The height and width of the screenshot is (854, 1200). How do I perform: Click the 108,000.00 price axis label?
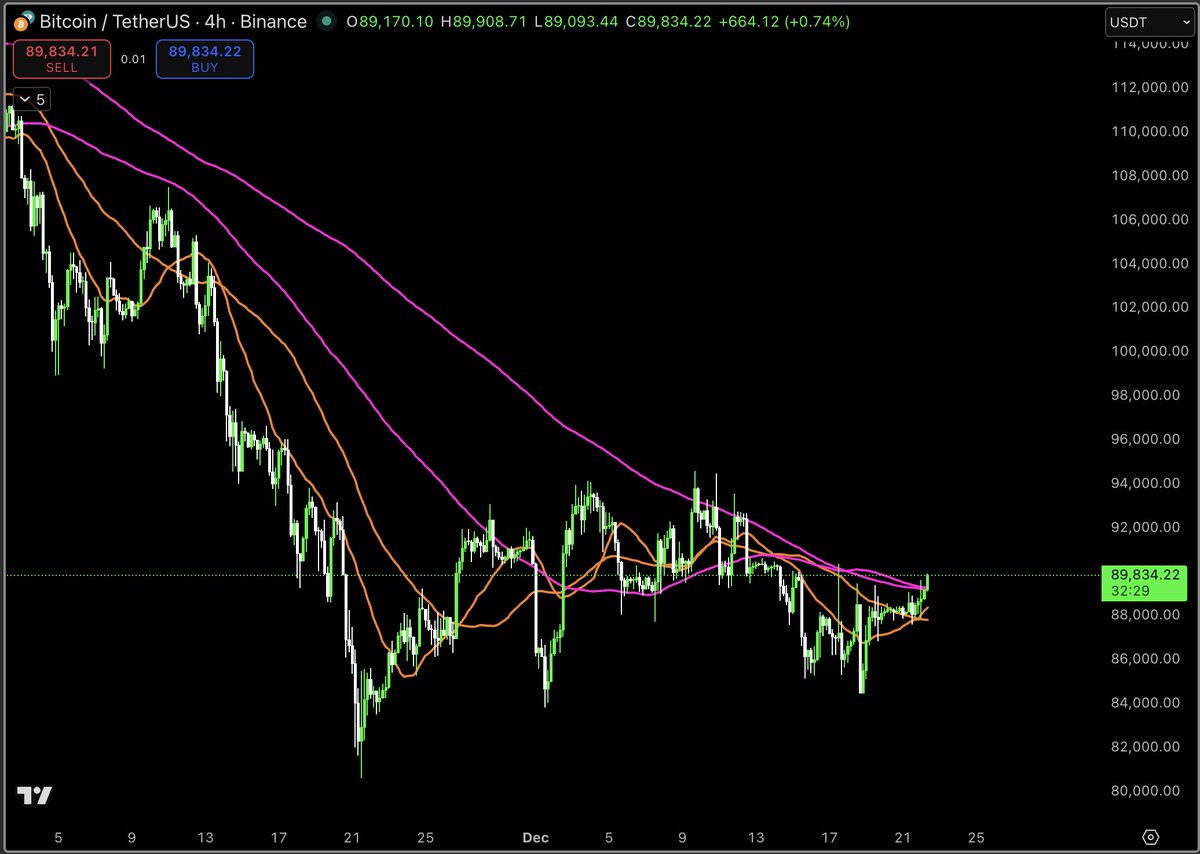pyautogui.click(x=1149, y=176)
